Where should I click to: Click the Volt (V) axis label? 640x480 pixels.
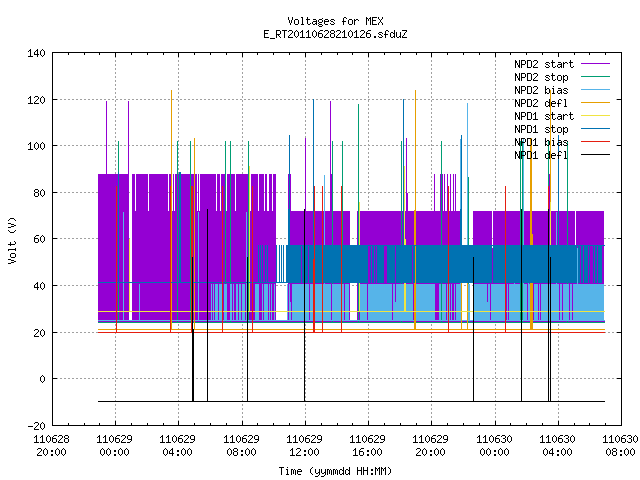(12, 240)
